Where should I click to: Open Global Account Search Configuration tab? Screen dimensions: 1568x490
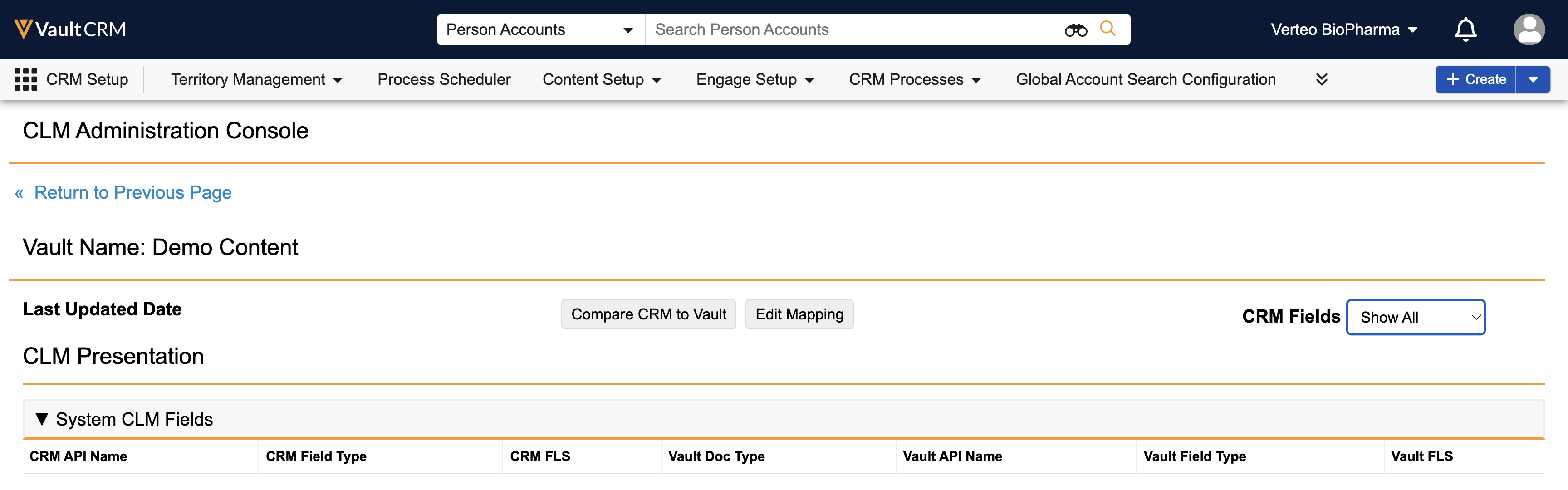pyautogui.click(x=1145, y=80)
